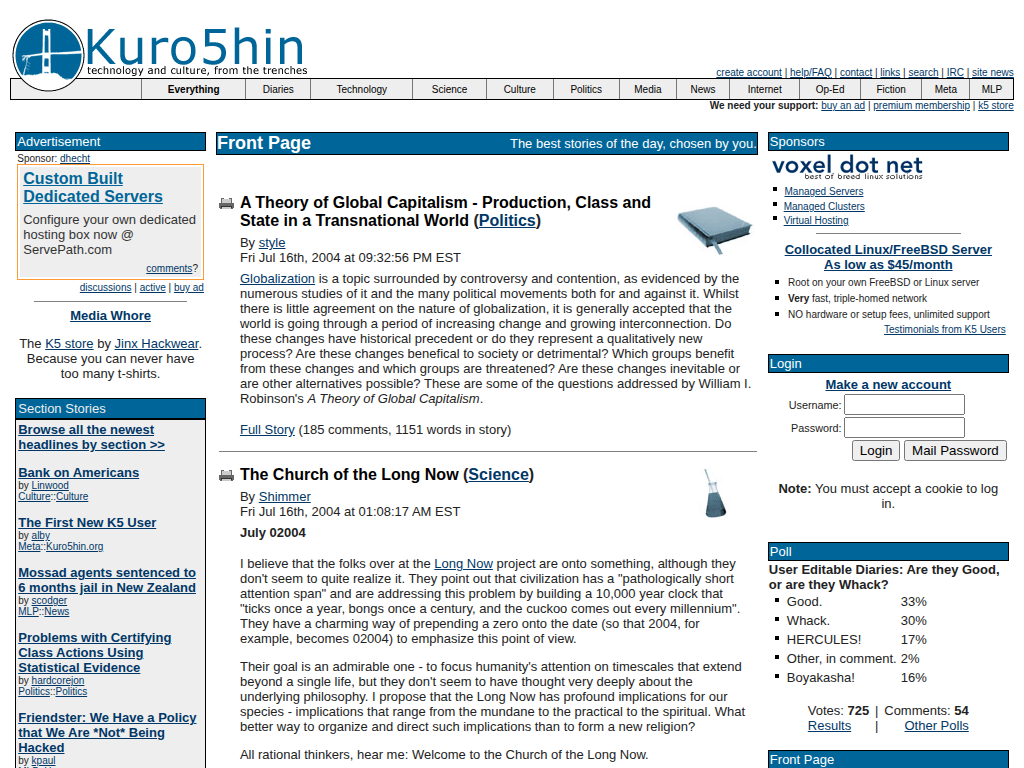Viewport: 1024px width, 768px height.
Task: Click the flask topic icon for Science story
Action: [714, 493]
